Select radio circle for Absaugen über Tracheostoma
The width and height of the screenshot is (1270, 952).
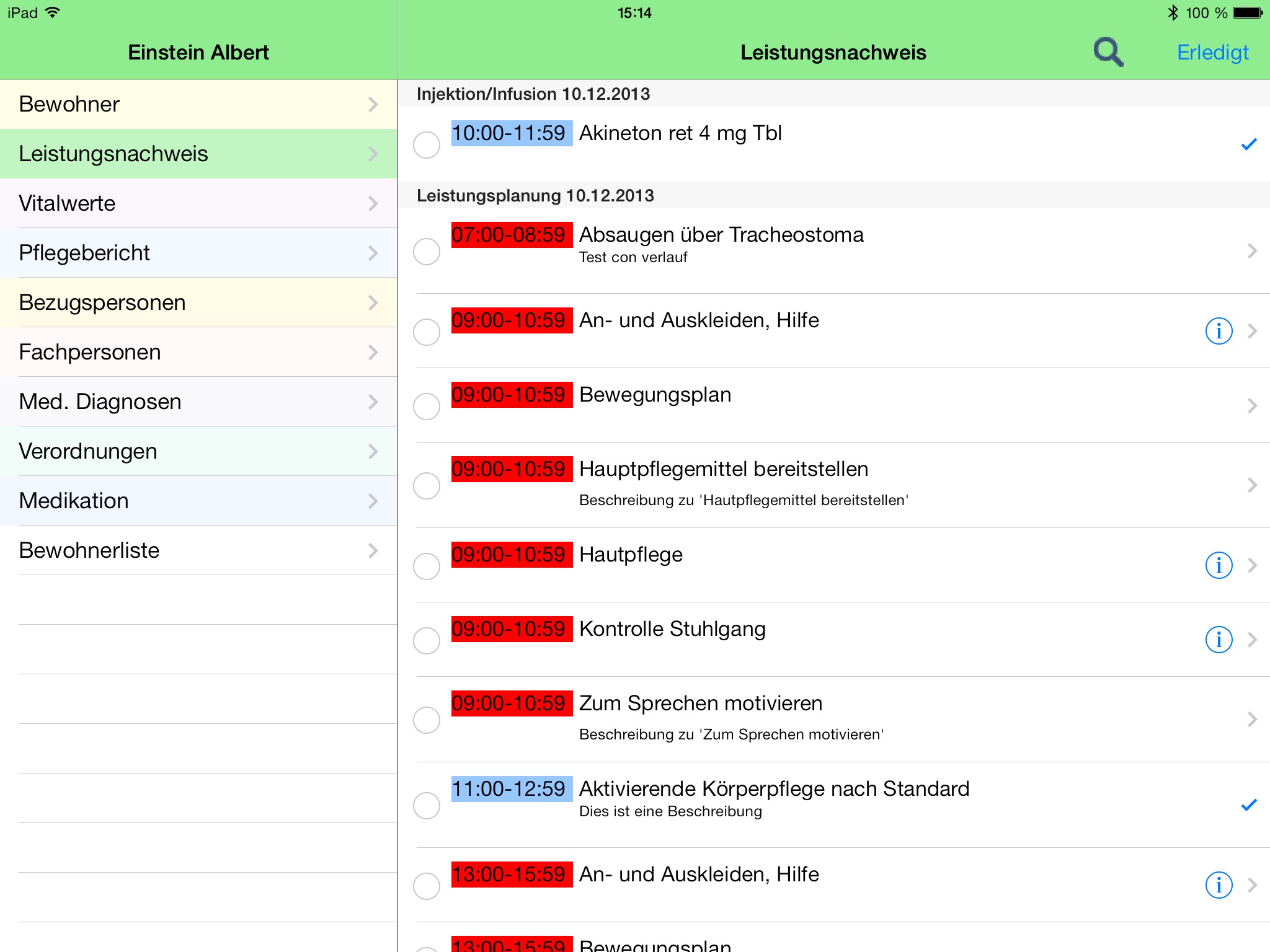coord(427,252)
